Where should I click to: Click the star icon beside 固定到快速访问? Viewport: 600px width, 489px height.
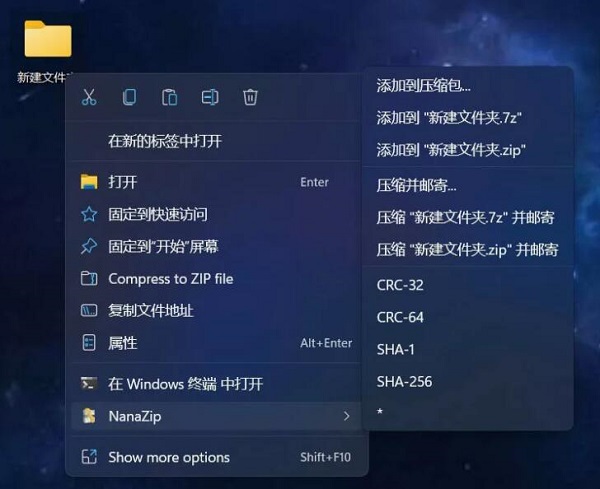[89, 214]
